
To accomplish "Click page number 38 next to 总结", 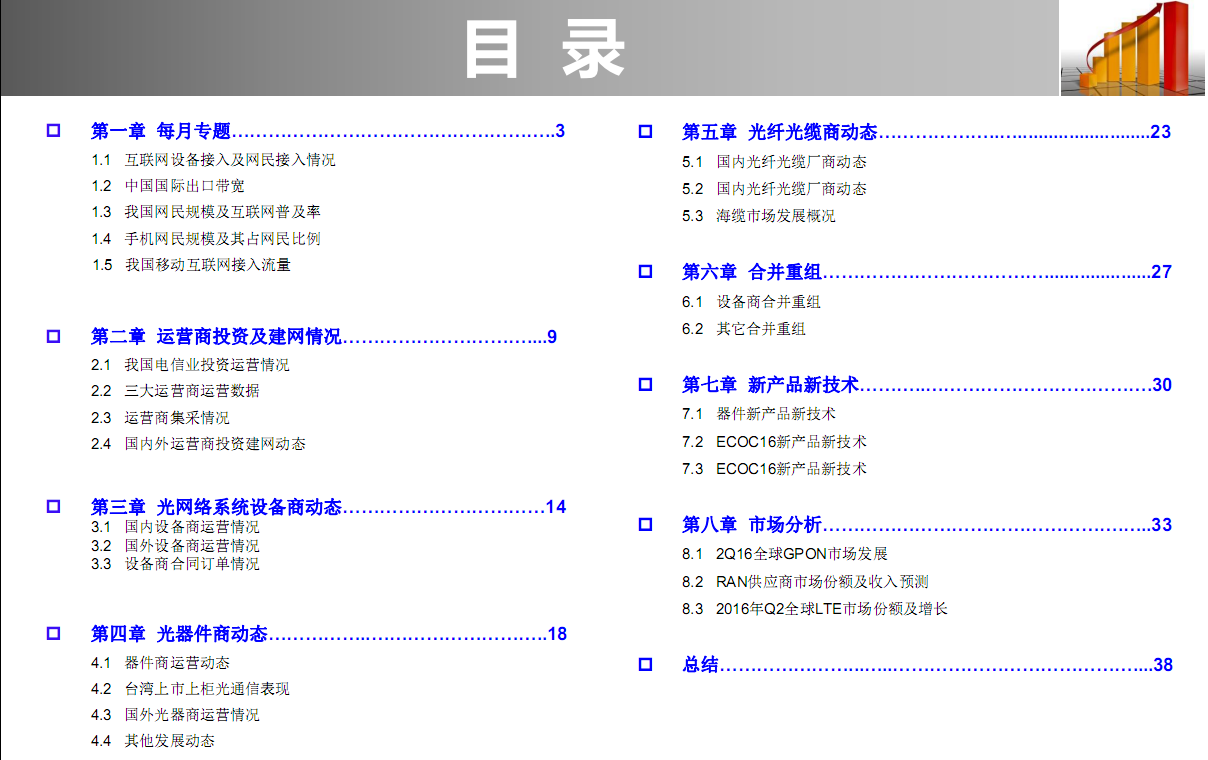I will (x=1162, y=665).
